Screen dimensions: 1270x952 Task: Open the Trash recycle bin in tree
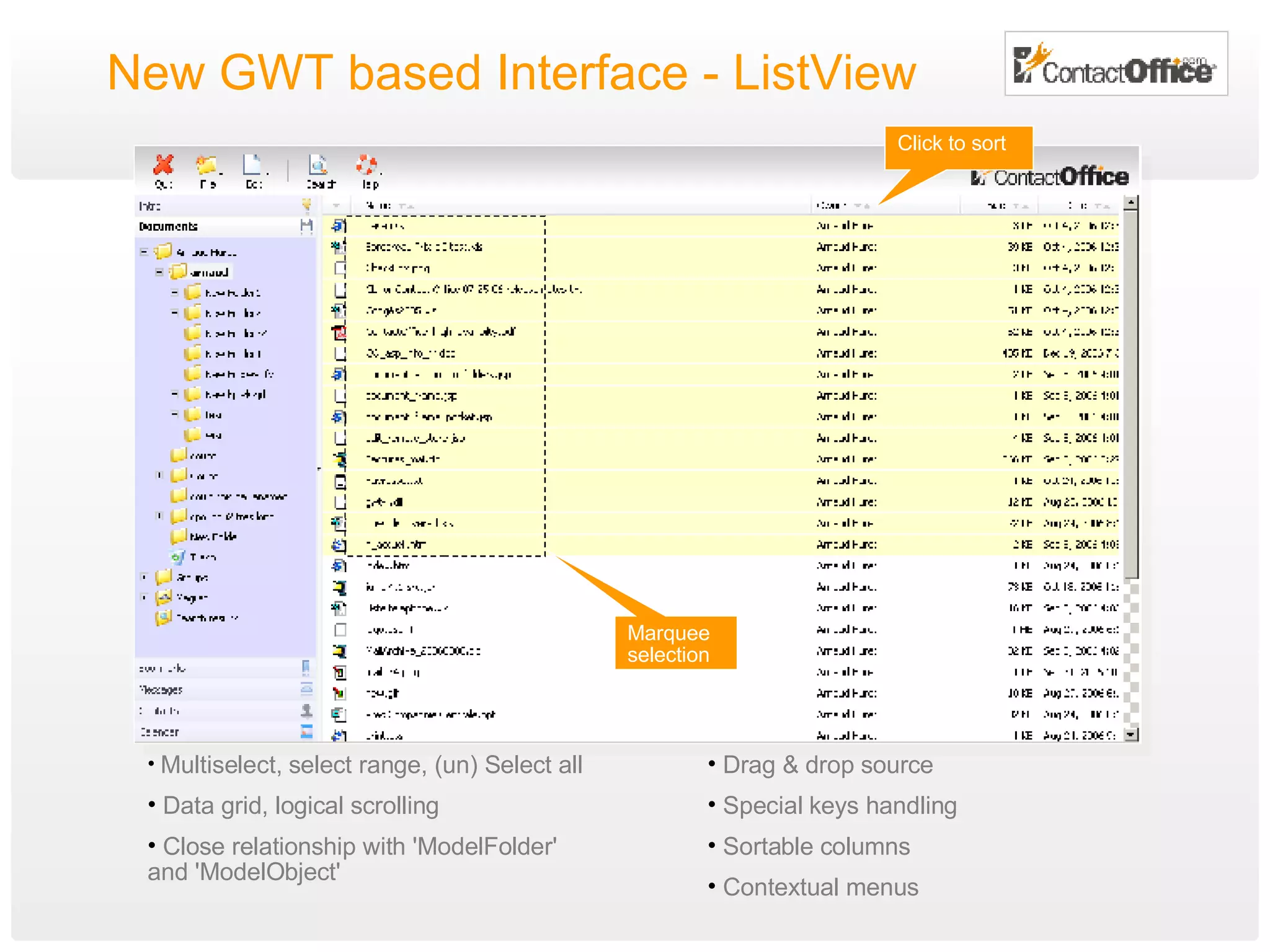178,557
